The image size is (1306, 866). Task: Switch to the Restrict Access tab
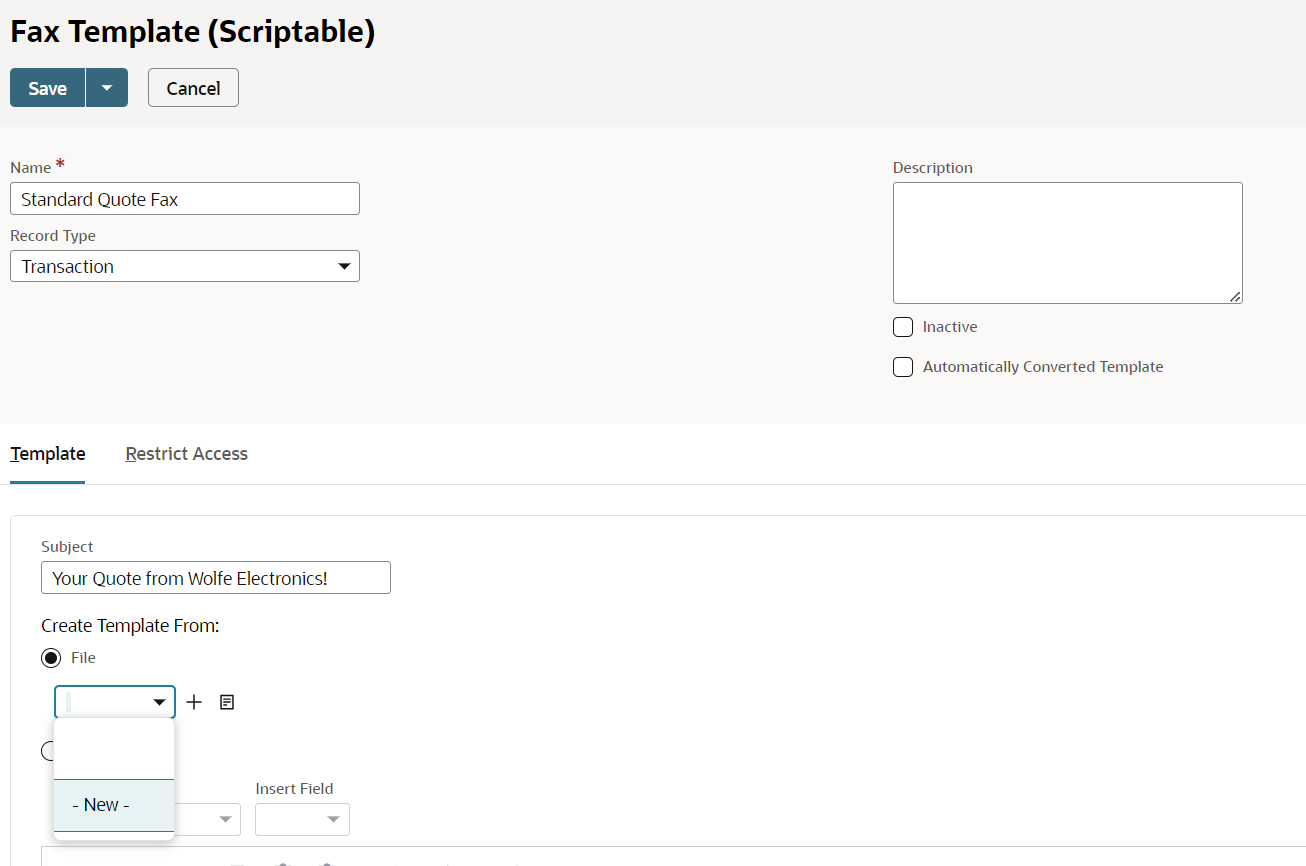coord(186,454)
